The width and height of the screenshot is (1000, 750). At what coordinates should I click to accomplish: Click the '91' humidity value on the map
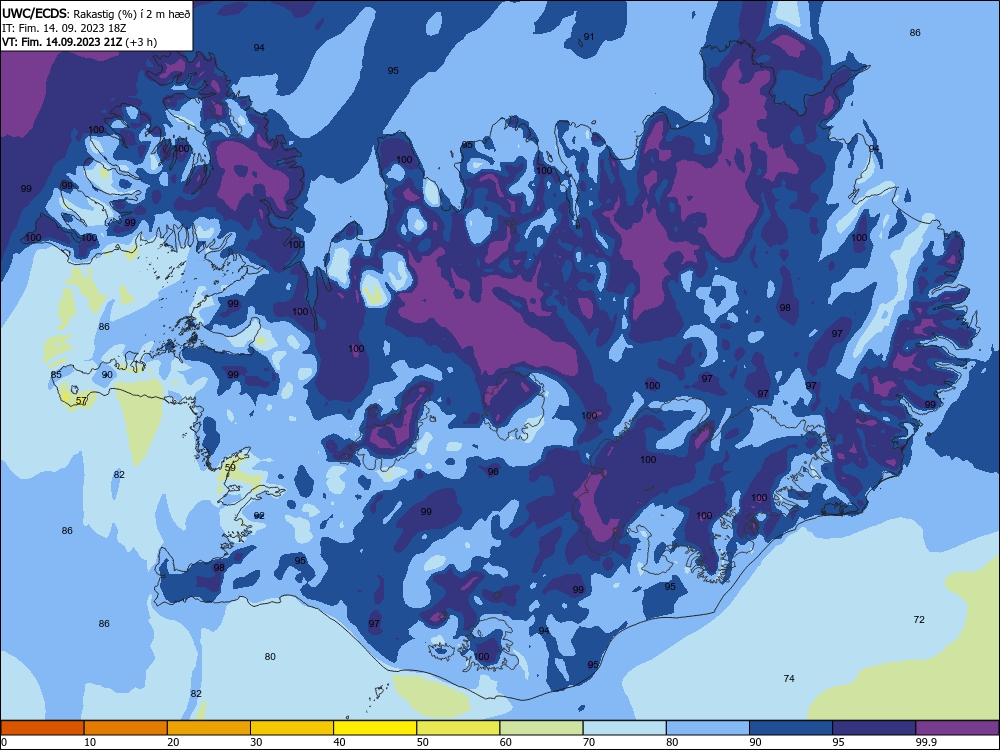[589, 37]
